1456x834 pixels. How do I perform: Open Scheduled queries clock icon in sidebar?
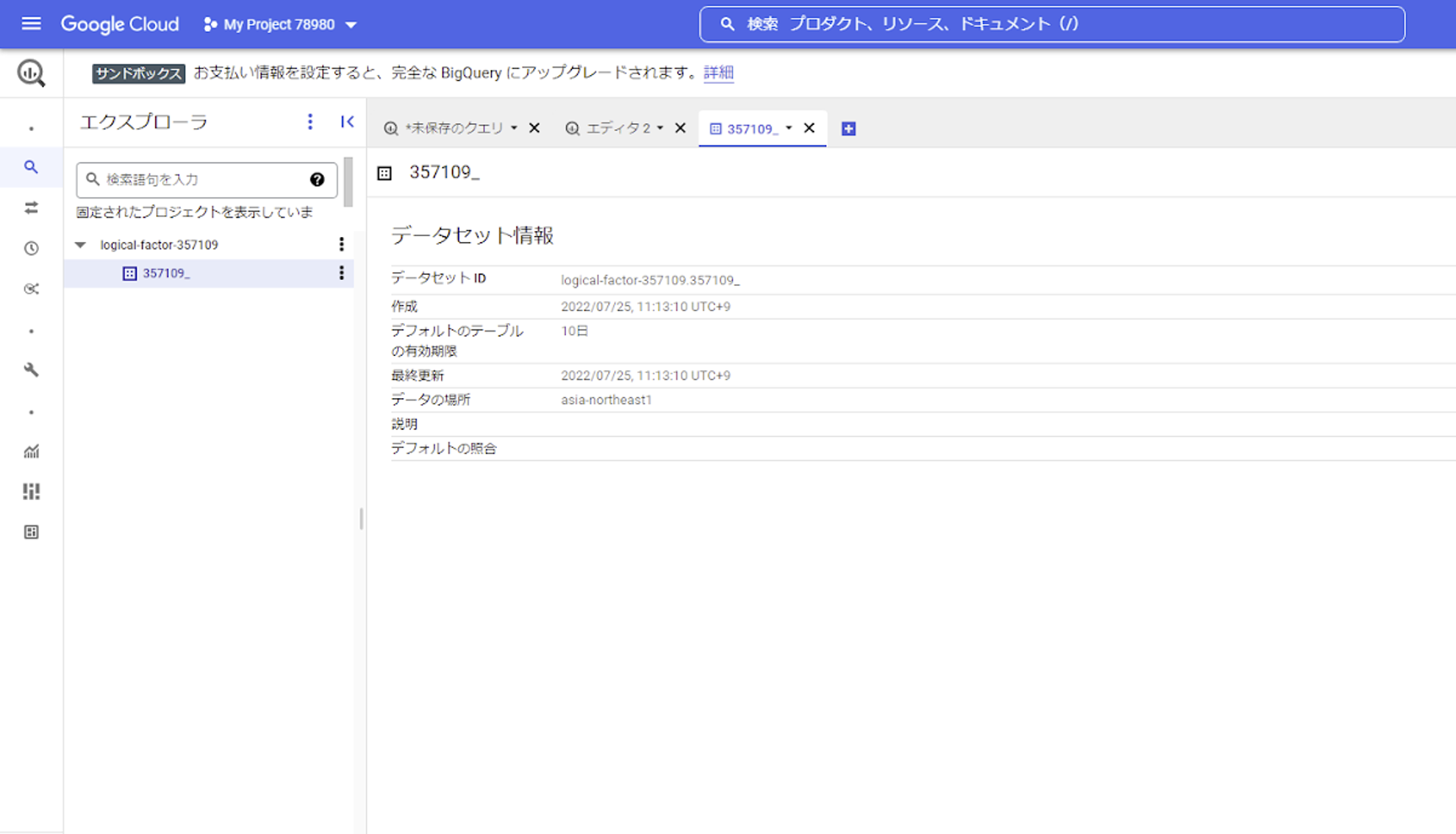coord(31,248)
